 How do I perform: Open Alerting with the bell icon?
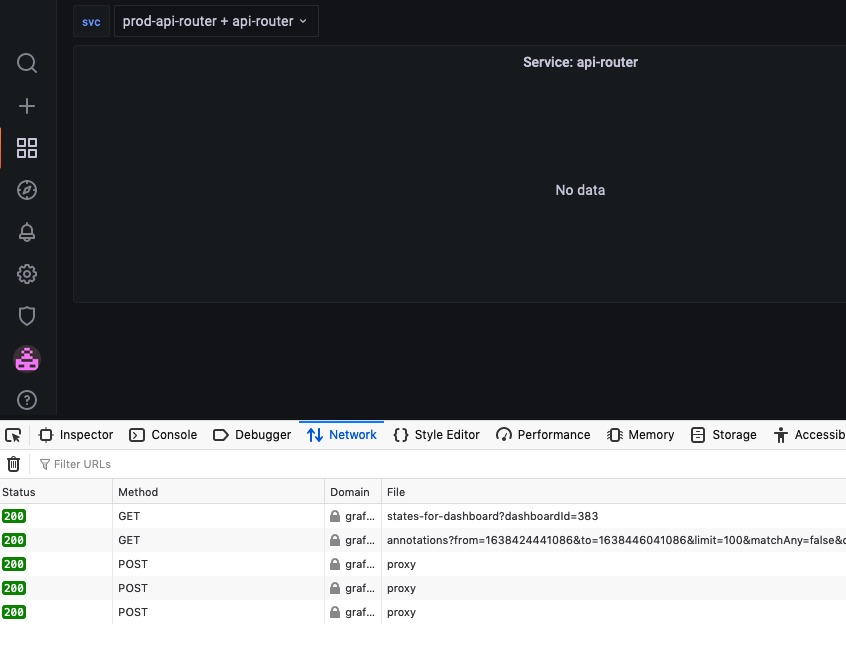pos(26,231)
